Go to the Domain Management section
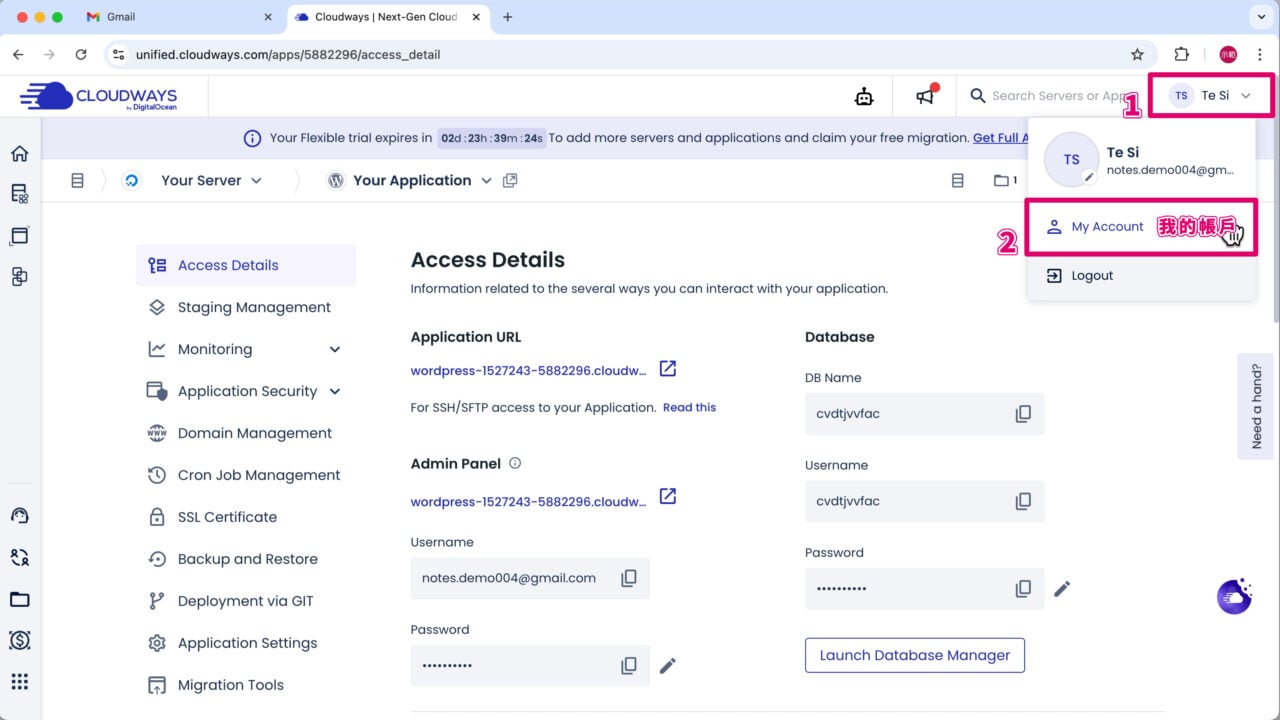The width and height of the screenshot is (1280, 720). click(254, 433)
